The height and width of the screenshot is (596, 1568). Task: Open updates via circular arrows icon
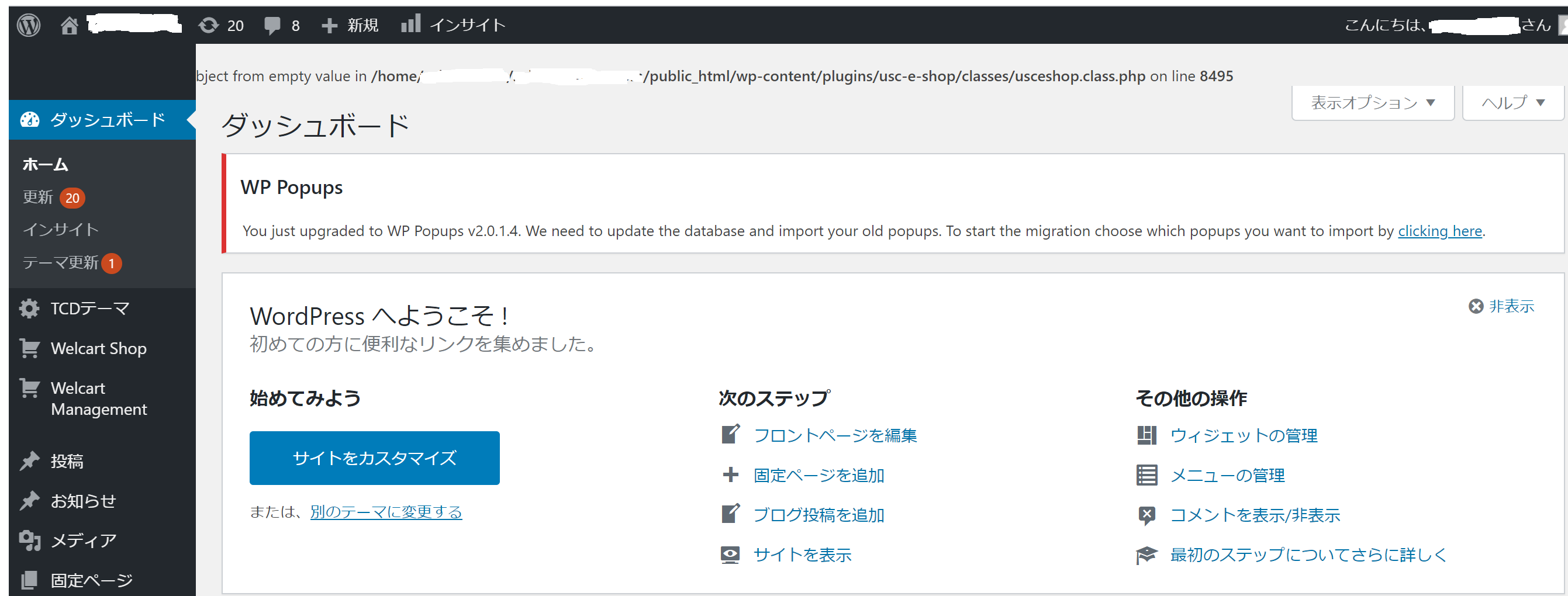[209, 25]
